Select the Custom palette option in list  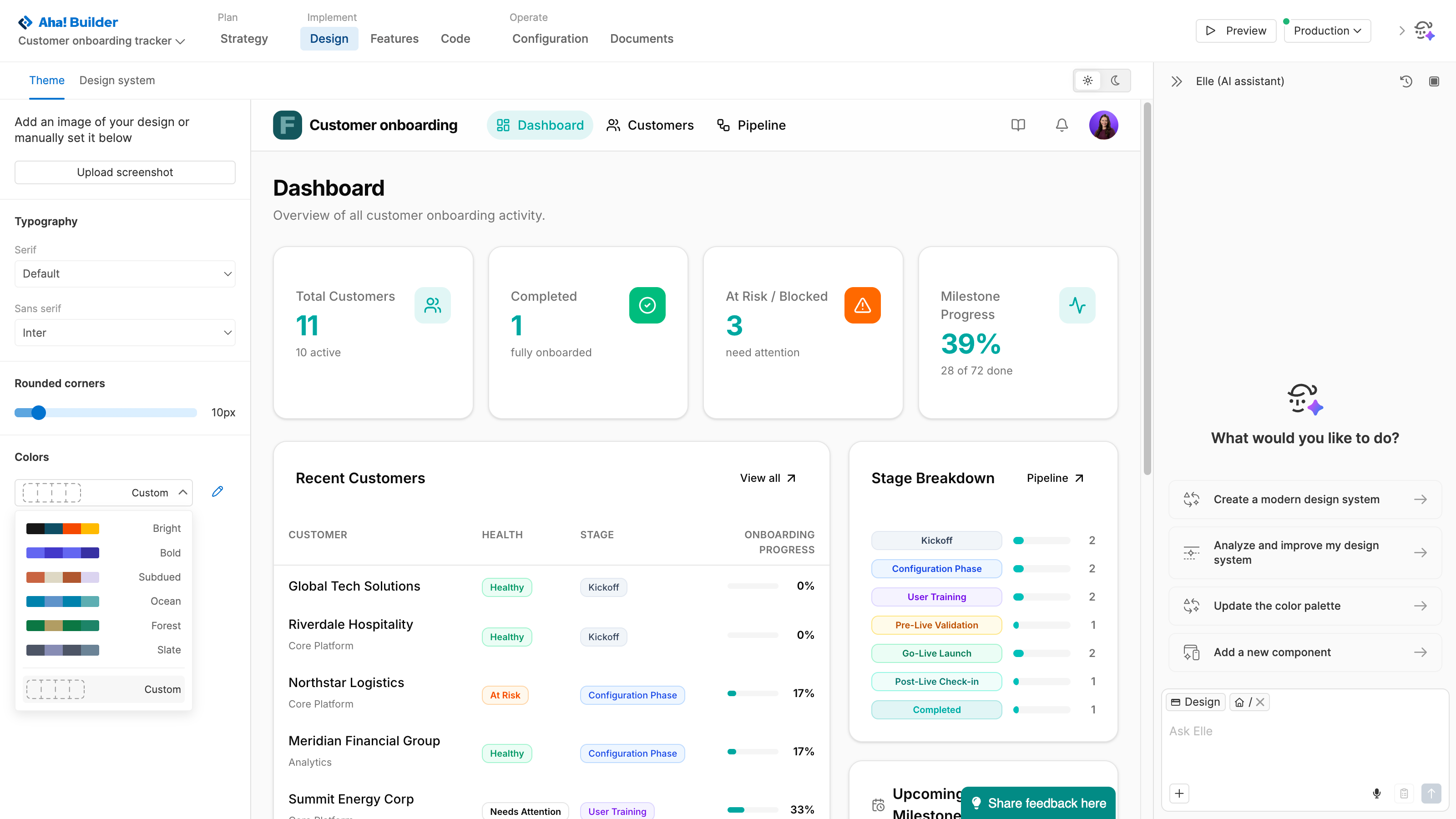103,690
